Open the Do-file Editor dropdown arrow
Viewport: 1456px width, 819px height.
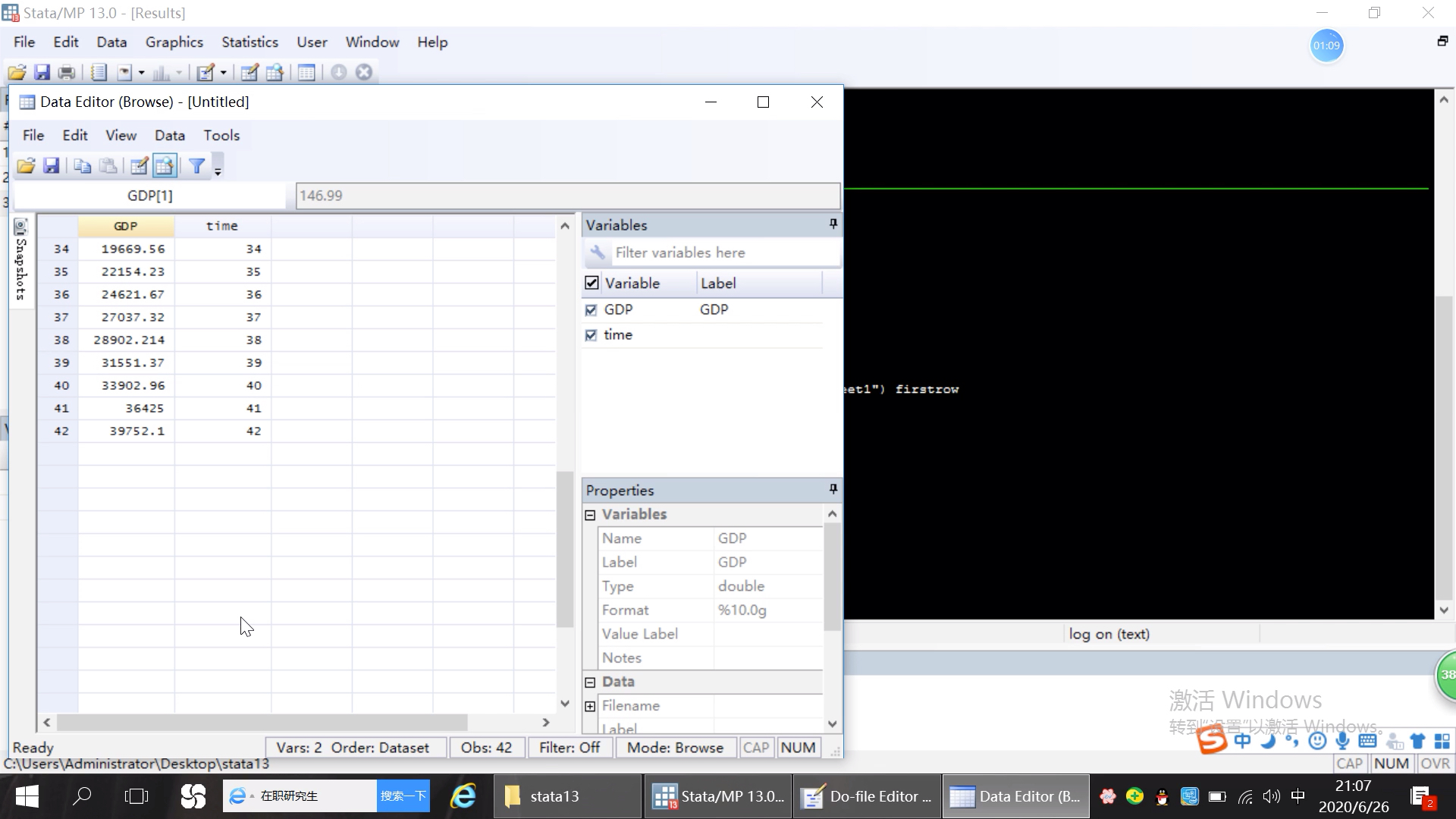click(223, 72)
